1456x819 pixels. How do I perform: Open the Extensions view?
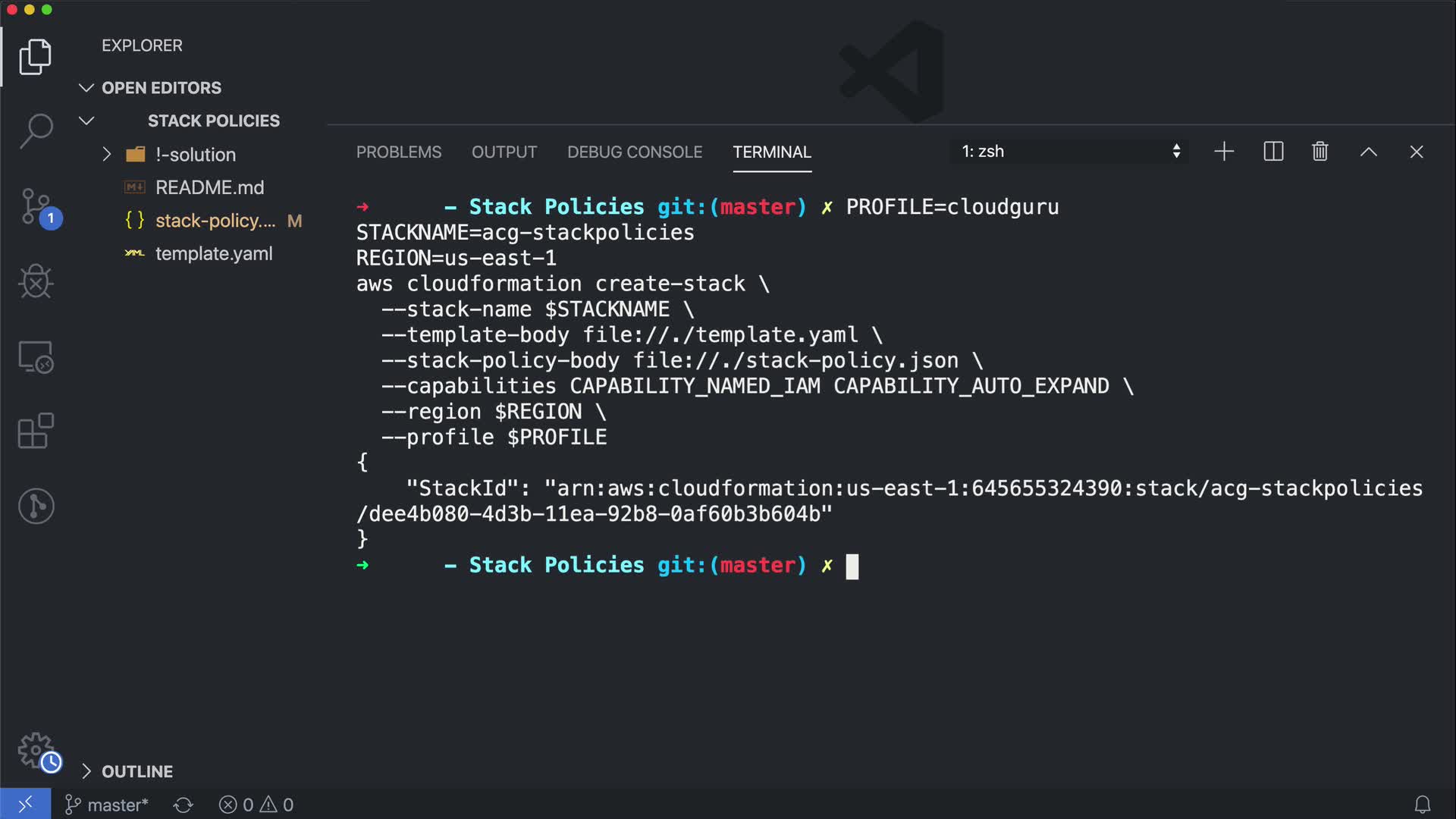tap(35, 431)
